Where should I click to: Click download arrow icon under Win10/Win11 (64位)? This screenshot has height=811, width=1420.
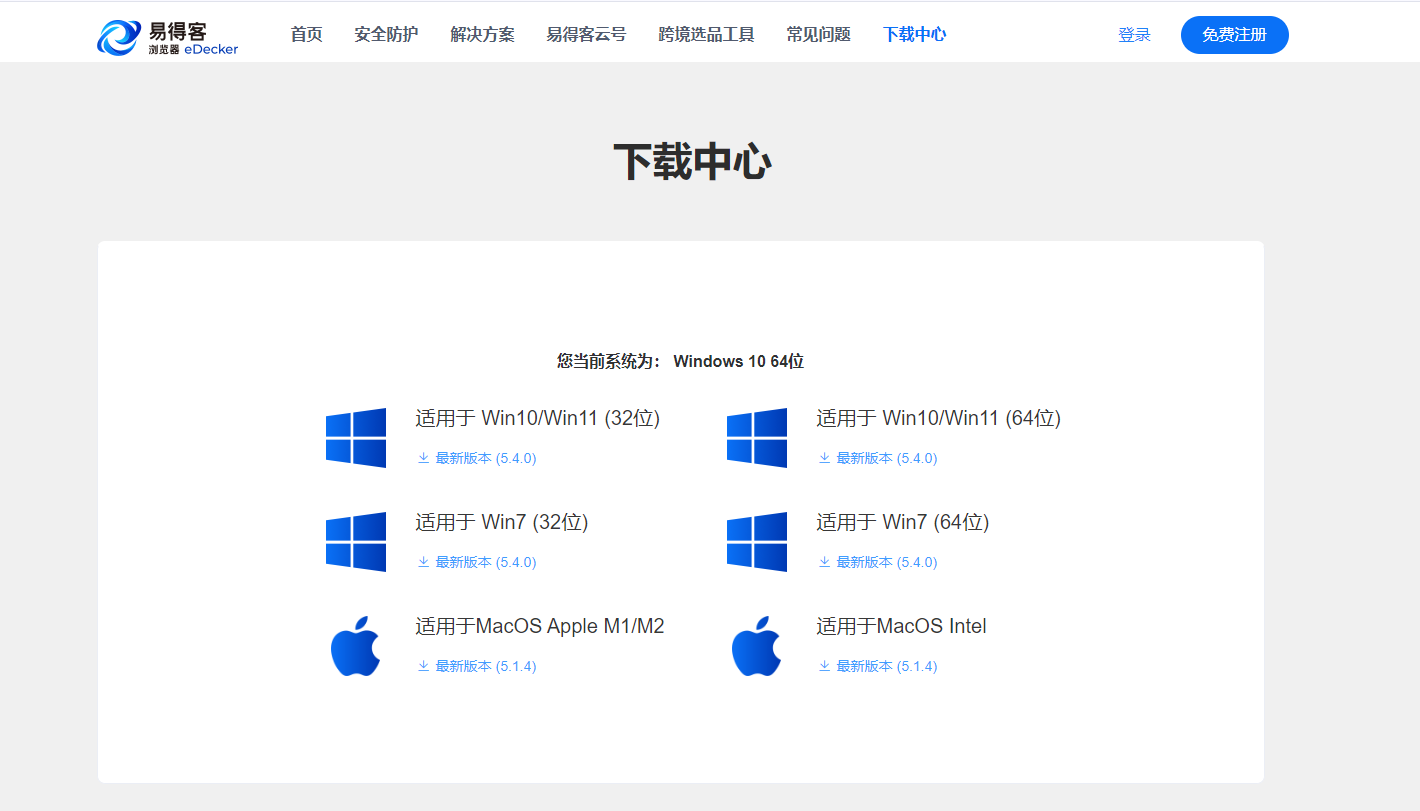click(x=824, y=458)
